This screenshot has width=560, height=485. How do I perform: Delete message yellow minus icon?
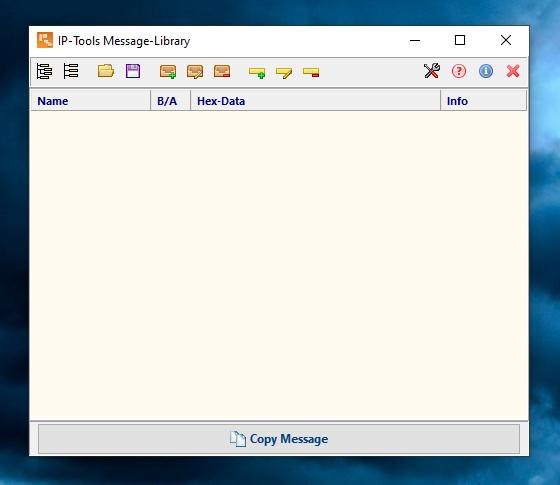pyautogui.click(x=311, y=72)
